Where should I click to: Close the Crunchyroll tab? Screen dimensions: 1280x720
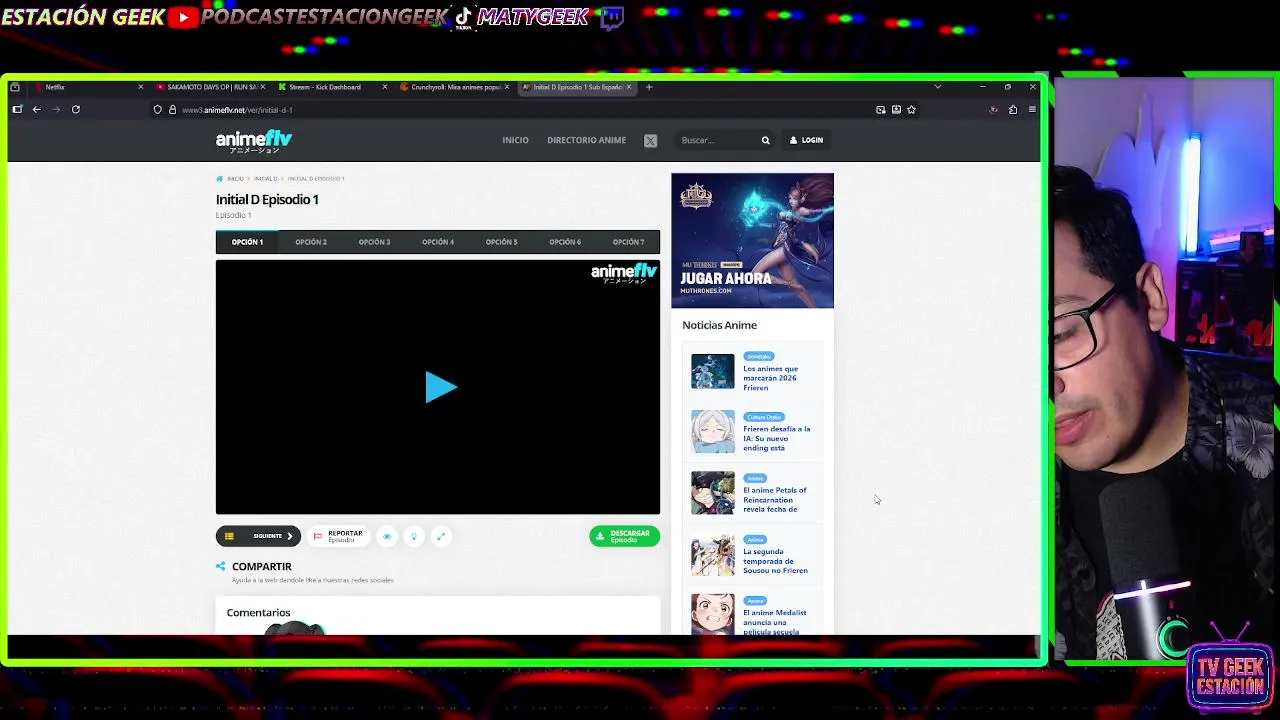(507, 87)
